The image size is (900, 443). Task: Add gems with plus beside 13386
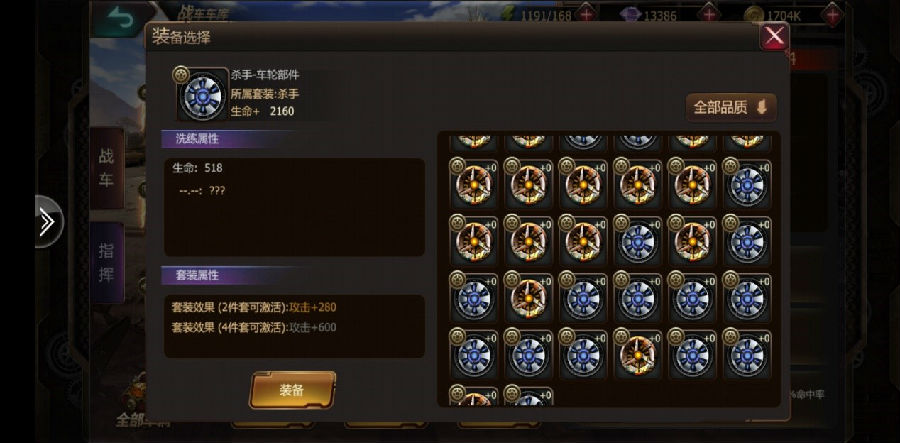(709, 14)
